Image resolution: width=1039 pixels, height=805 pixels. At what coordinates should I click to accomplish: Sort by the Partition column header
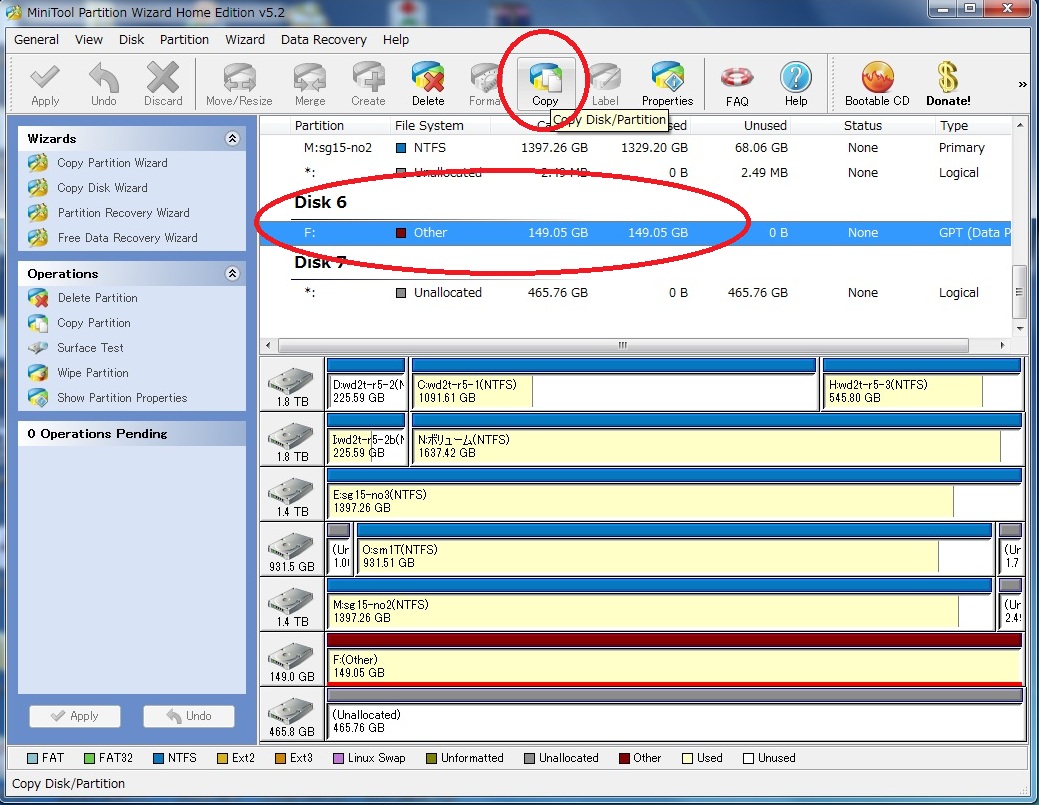319,126
